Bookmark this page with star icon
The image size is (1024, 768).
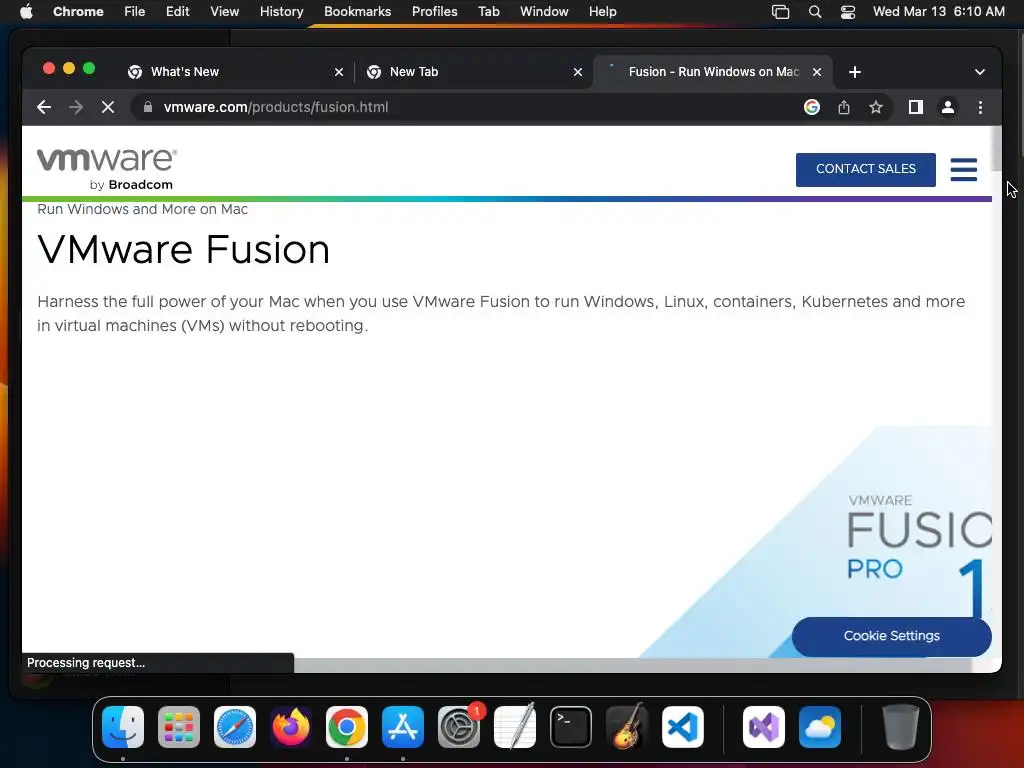pyautogui.click(x=876, y=107)
